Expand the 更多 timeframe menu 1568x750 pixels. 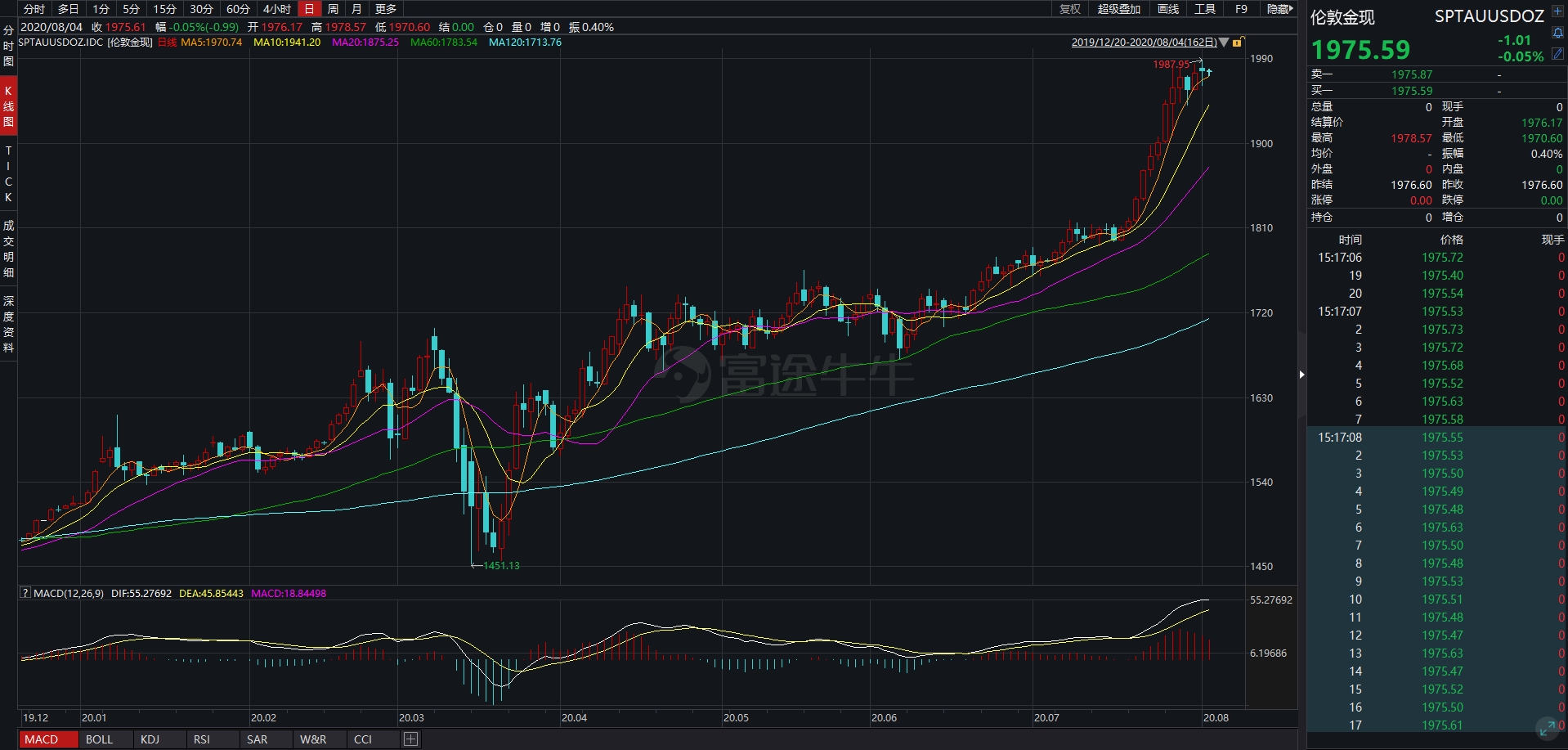pos(386,9)
